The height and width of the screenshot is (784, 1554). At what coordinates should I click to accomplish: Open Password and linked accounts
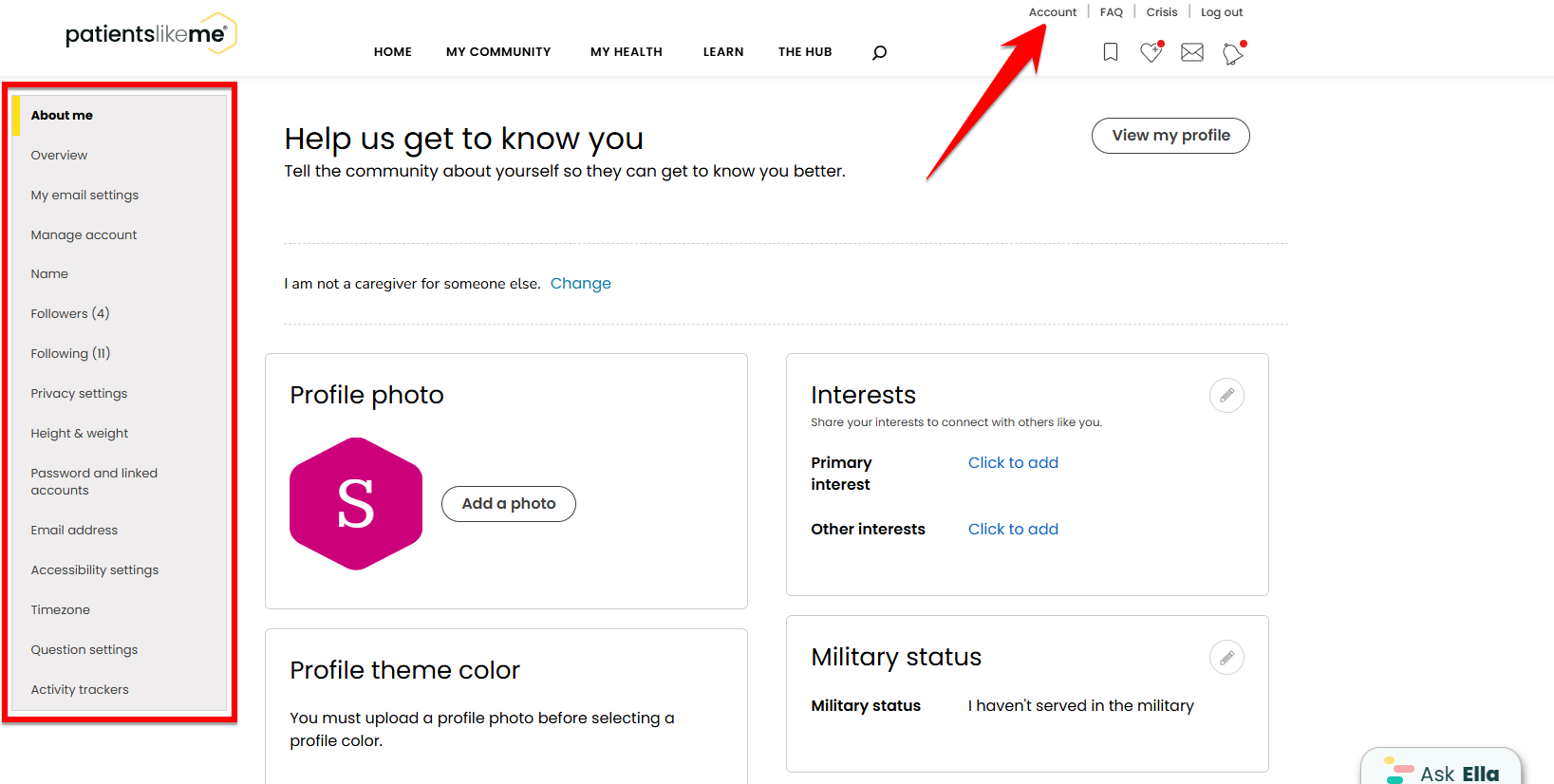94,482
